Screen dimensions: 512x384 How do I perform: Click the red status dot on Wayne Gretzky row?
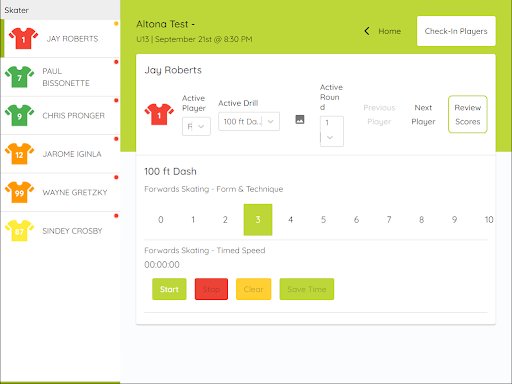click(116, 177)
